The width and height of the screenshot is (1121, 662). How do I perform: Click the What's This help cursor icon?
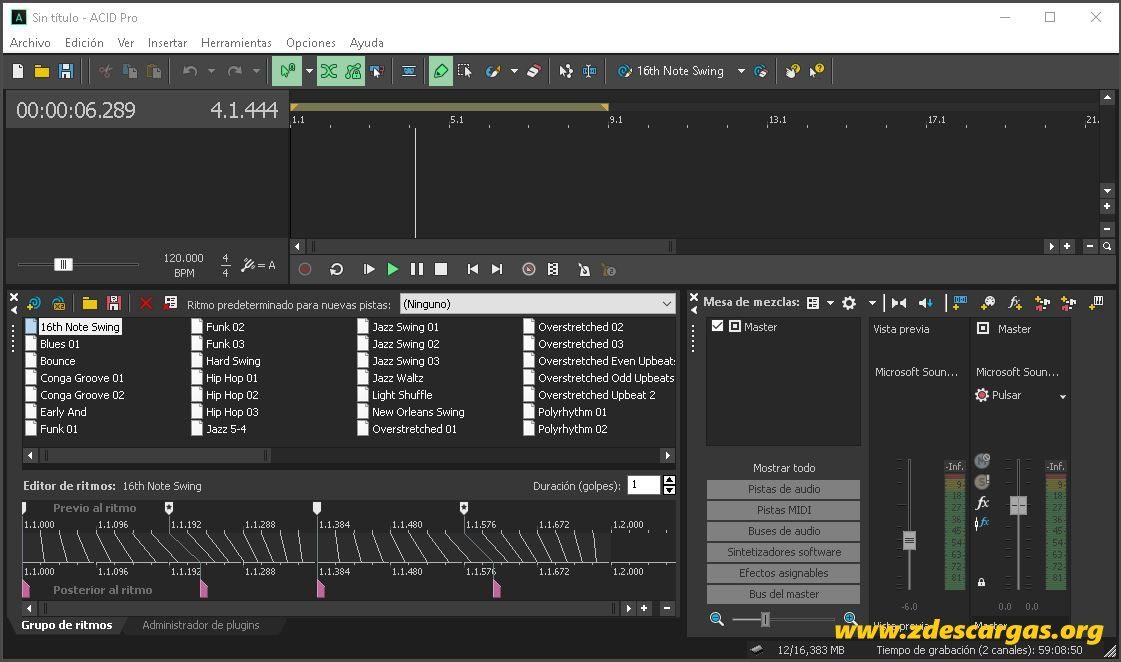click(816, 71)
